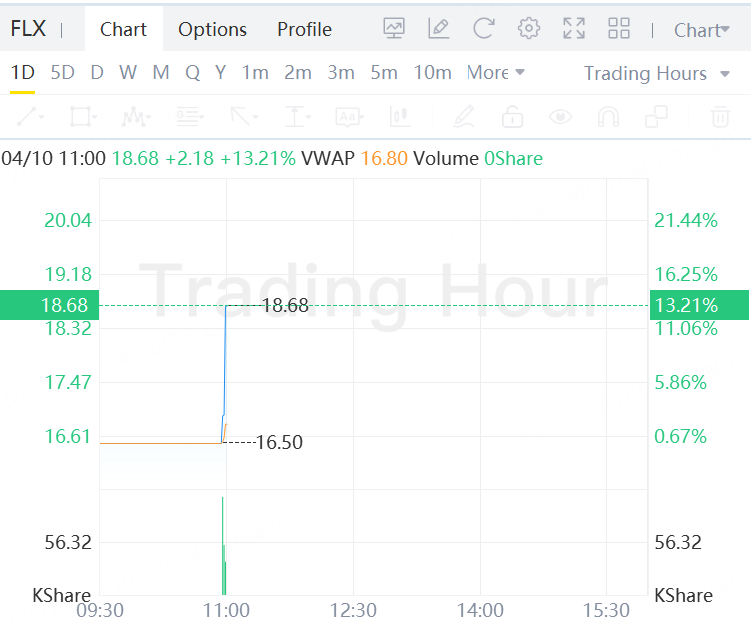
Task: Select the Q quarterly interval
Action: (x=193, y=73)
